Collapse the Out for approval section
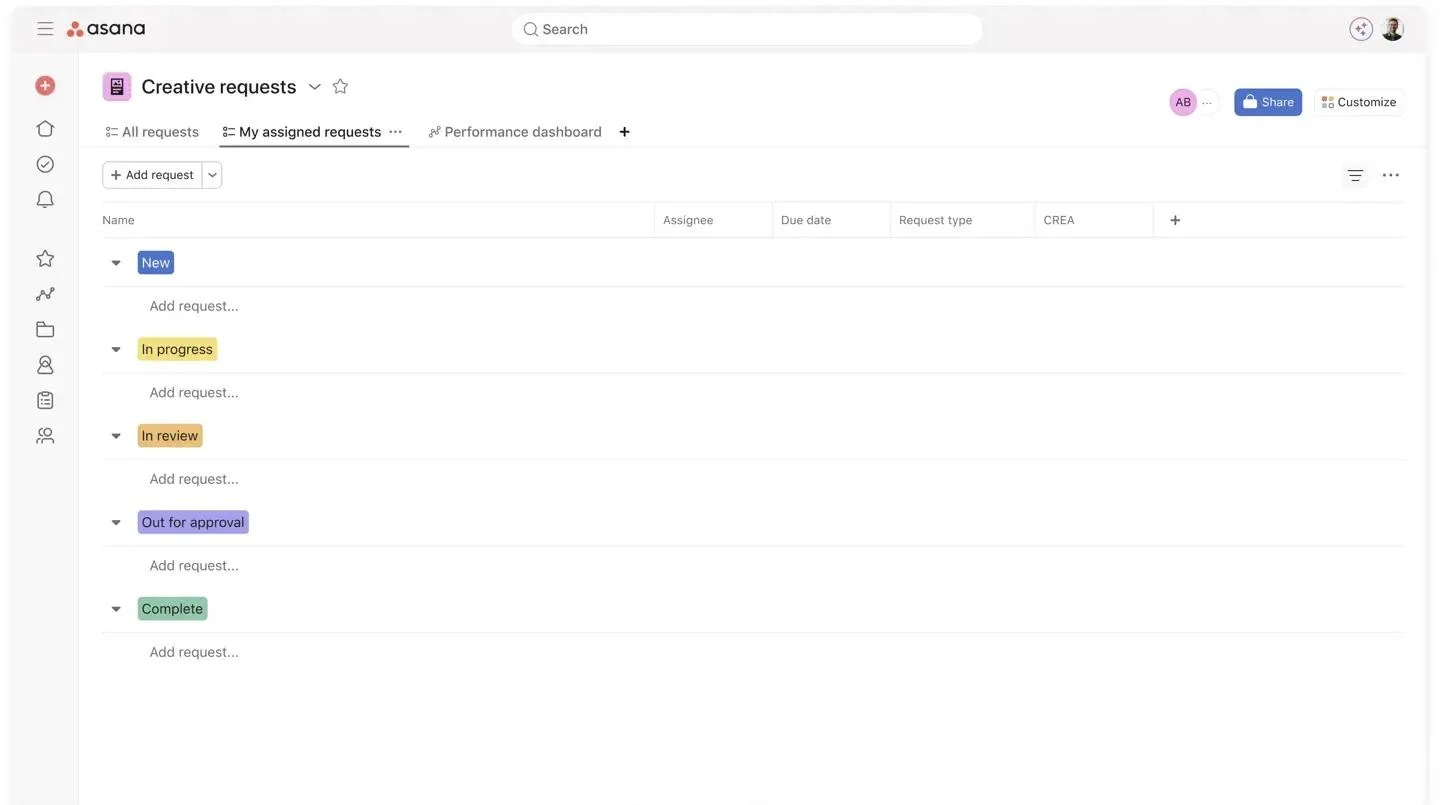The width and height of the screenshot is (1440, 805). [116, 522]
